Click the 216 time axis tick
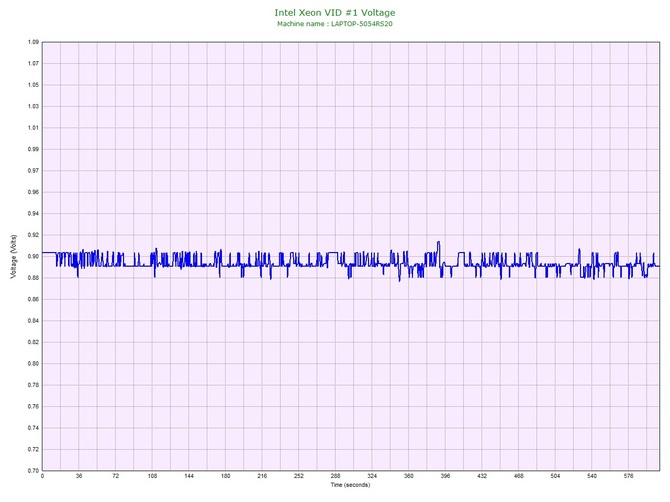The width and height of the screenshot is (670, 502). 262,476
